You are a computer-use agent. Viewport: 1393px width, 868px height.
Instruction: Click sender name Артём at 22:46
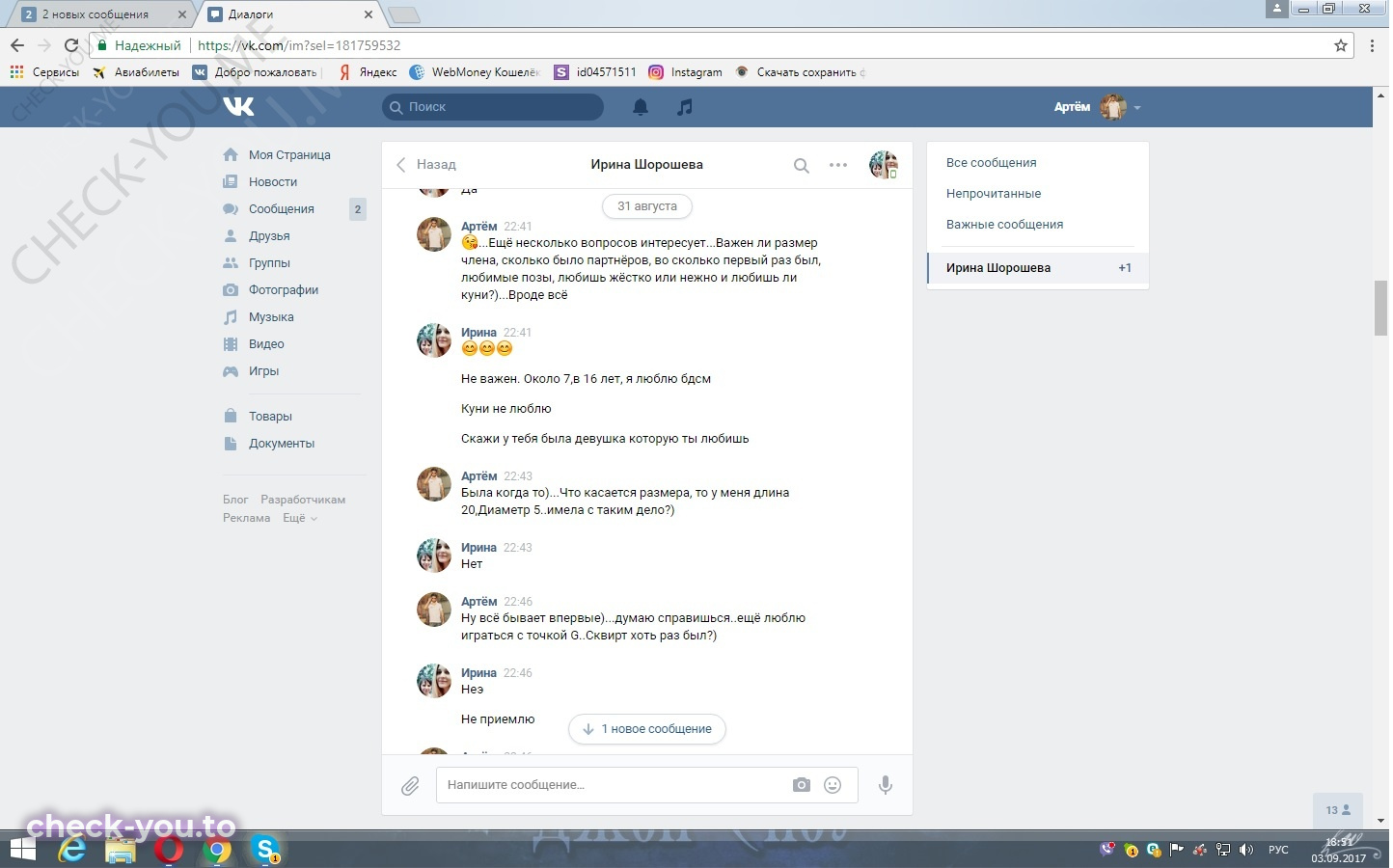(478, 602)
